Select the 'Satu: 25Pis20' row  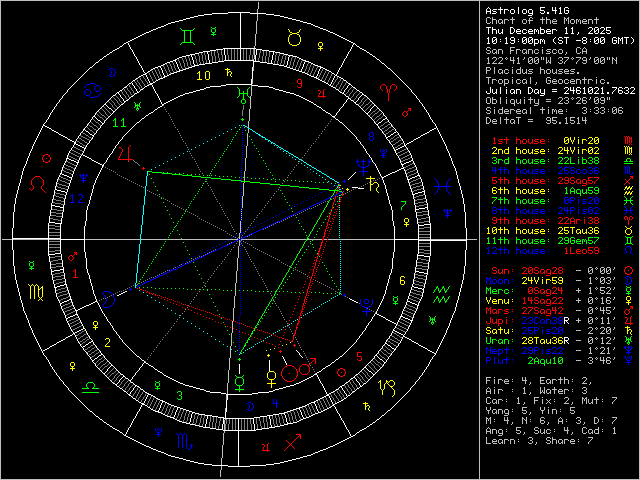(559, 331)
